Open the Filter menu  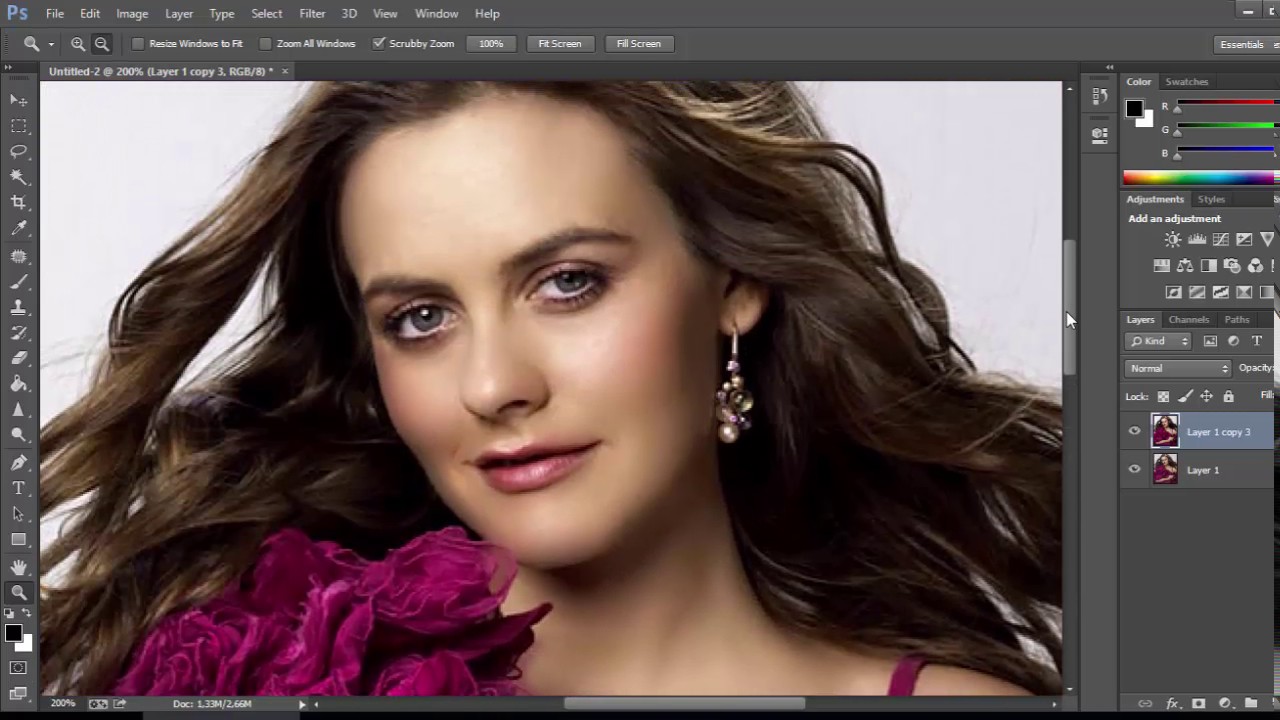[x=312, y=14]
